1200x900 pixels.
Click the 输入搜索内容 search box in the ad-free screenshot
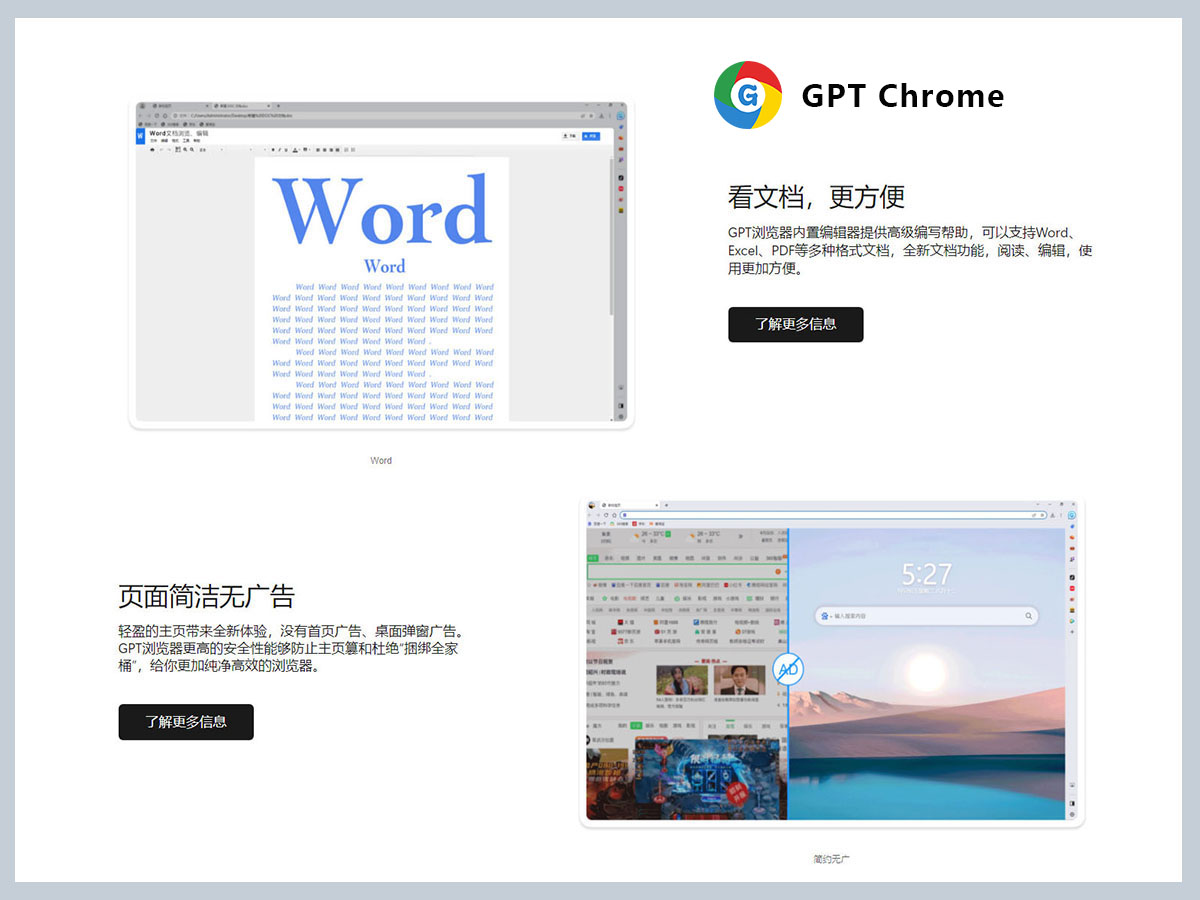927,616
